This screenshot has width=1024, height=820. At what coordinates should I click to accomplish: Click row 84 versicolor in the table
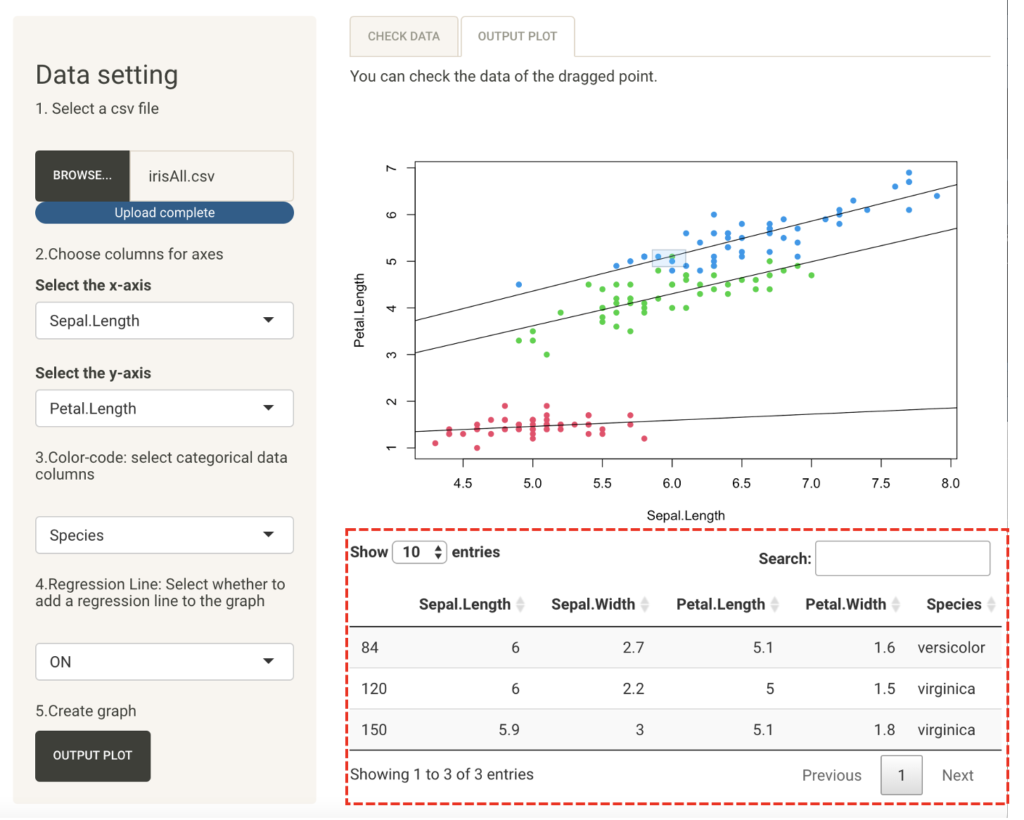675,647
